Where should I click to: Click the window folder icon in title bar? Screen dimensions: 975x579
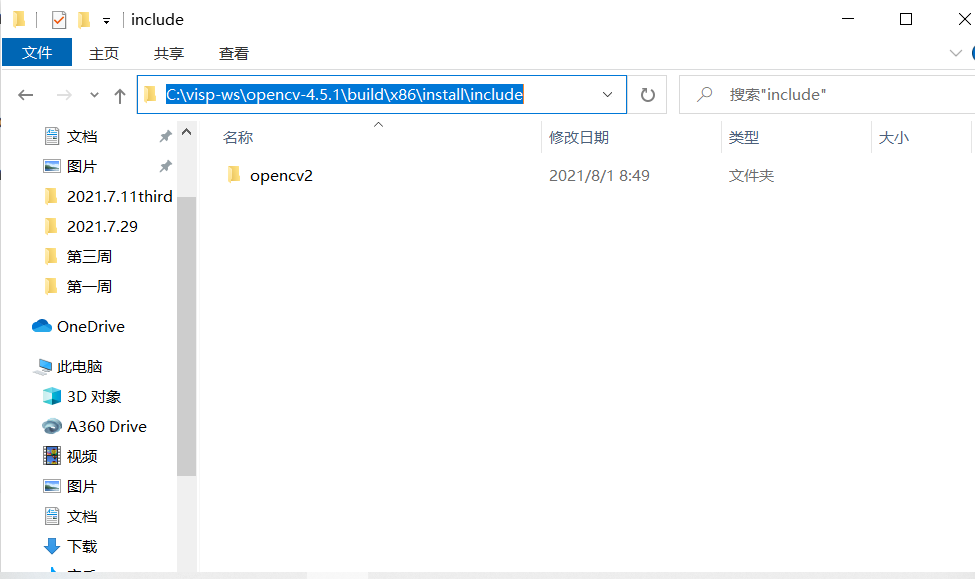pos(19,20)
